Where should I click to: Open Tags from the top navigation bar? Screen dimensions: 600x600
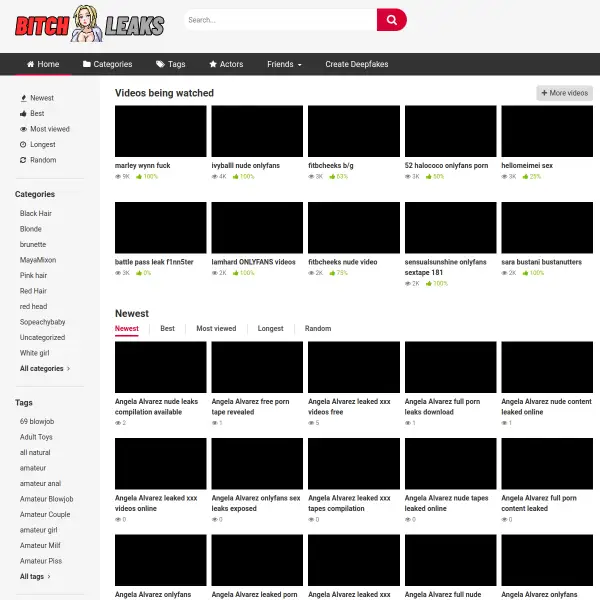[170, 64]
